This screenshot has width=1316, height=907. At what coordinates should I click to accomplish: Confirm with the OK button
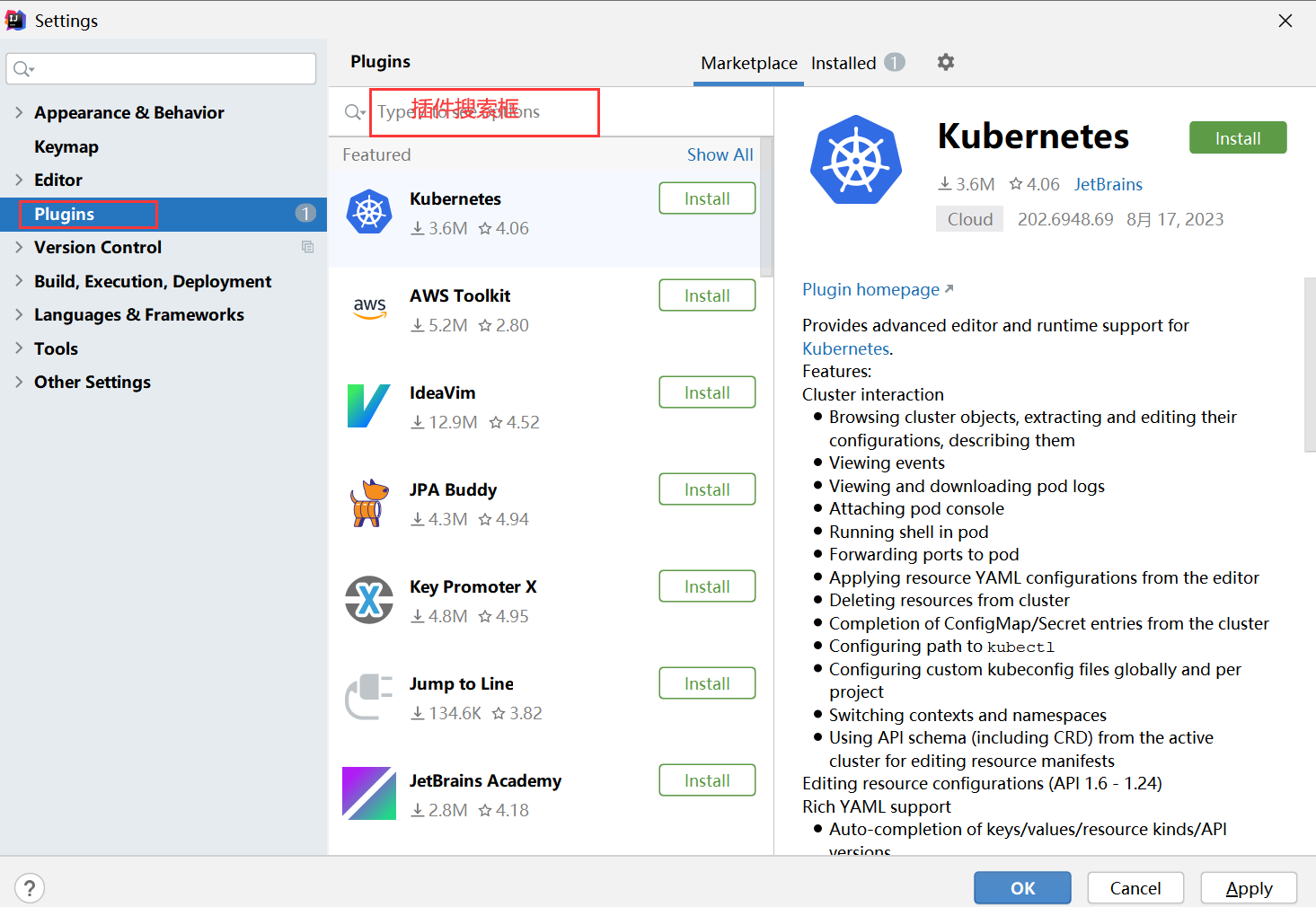pyautogui.click(x=1022, y=888)
